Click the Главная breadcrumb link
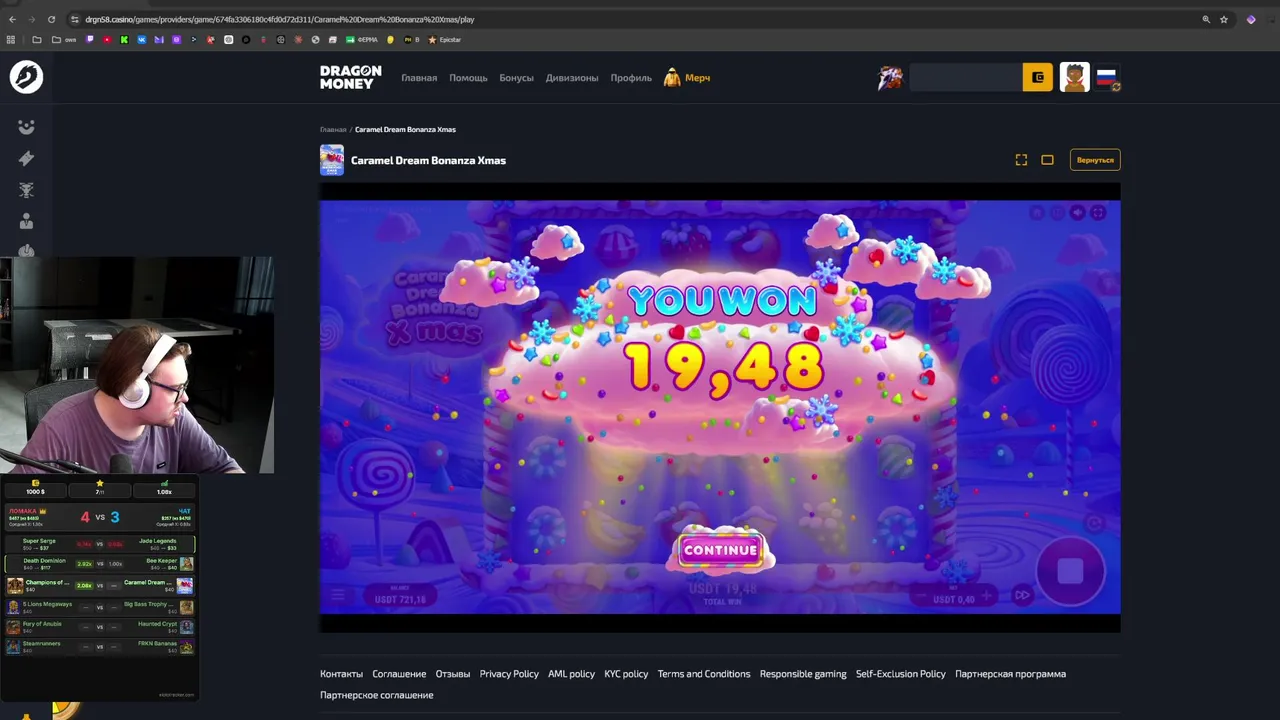This screenshot has width=1280, height=720. (333, 130)
